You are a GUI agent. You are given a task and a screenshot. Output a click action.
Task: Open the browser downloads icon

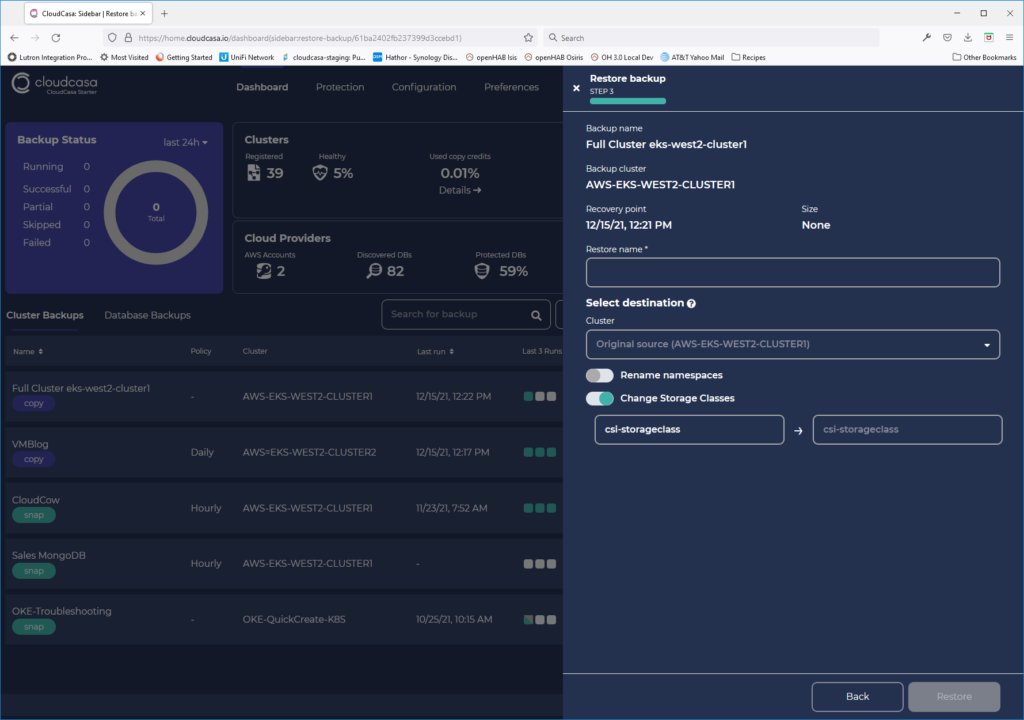coord(968,38)
